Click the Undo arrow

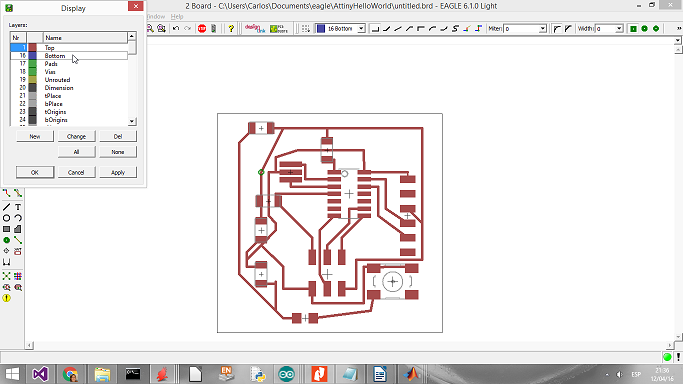[x=176, y=28]
